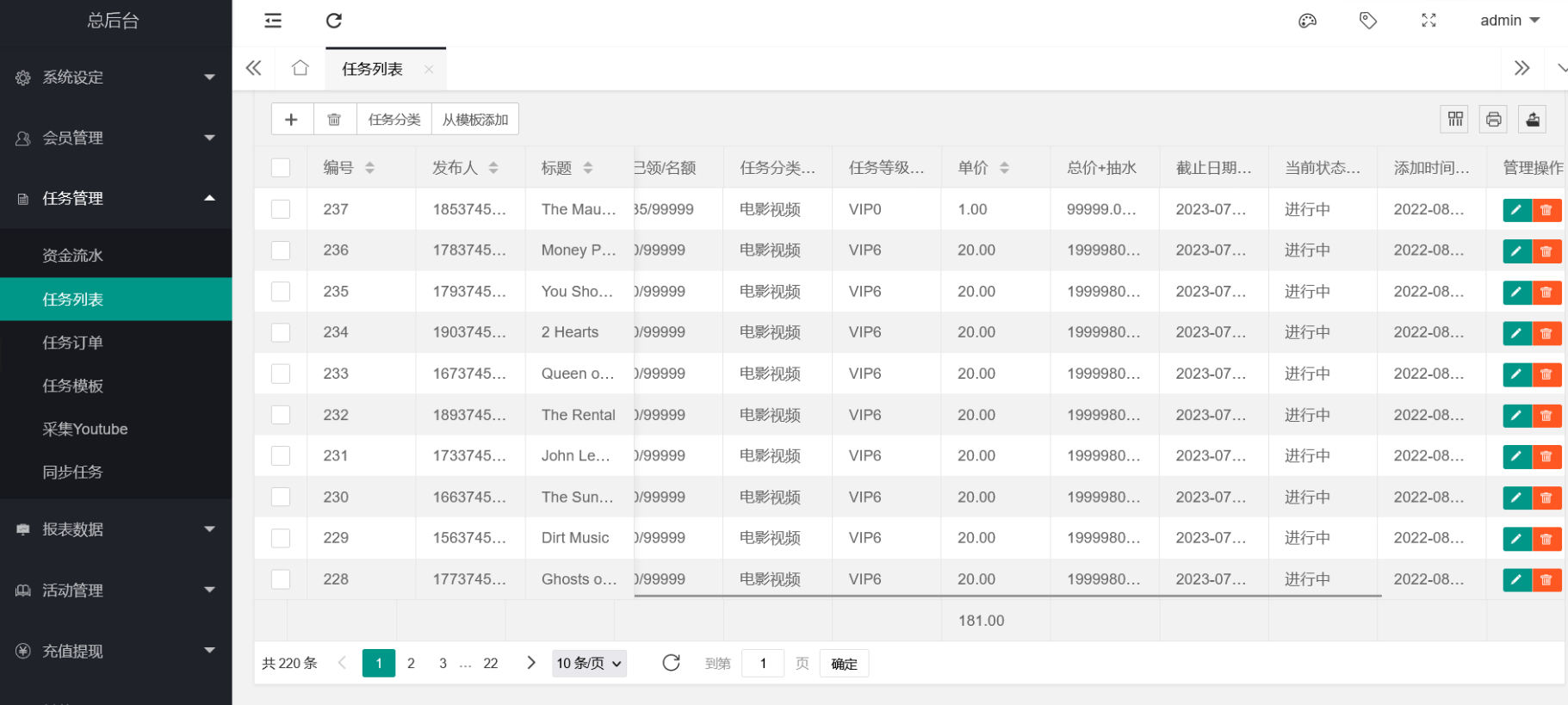The width and height of the screenshot is (1568, 705).
Task: Open 同步任务 in the sidebar
Action: (116, 472)
